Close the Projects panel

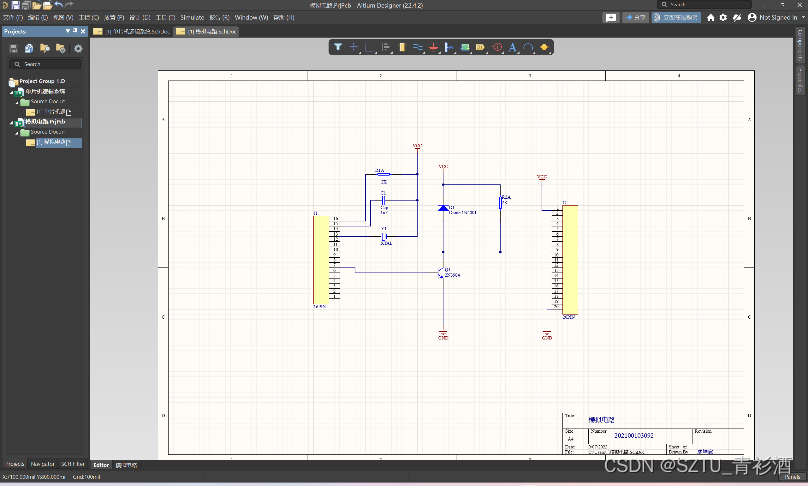pos(83,31)
